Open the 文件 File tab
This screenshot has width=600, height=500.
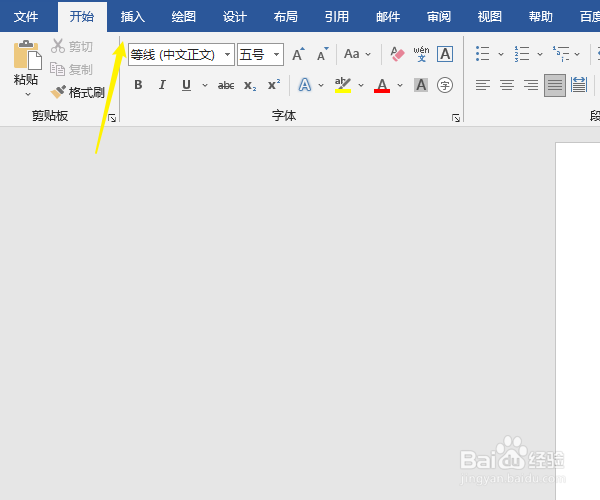click(x=26, y=16)
